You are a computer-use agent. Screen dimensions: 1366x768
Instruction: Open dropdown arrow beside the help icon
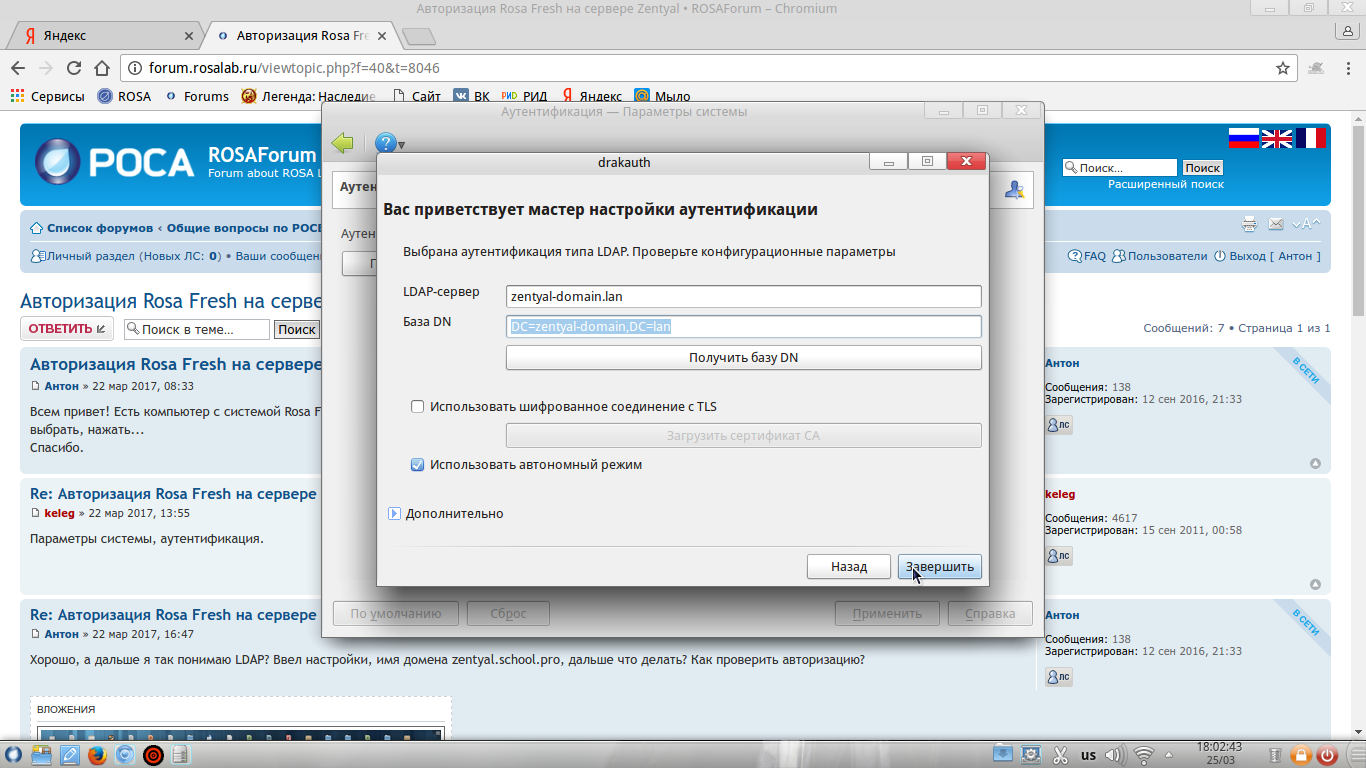click(401, 146)
